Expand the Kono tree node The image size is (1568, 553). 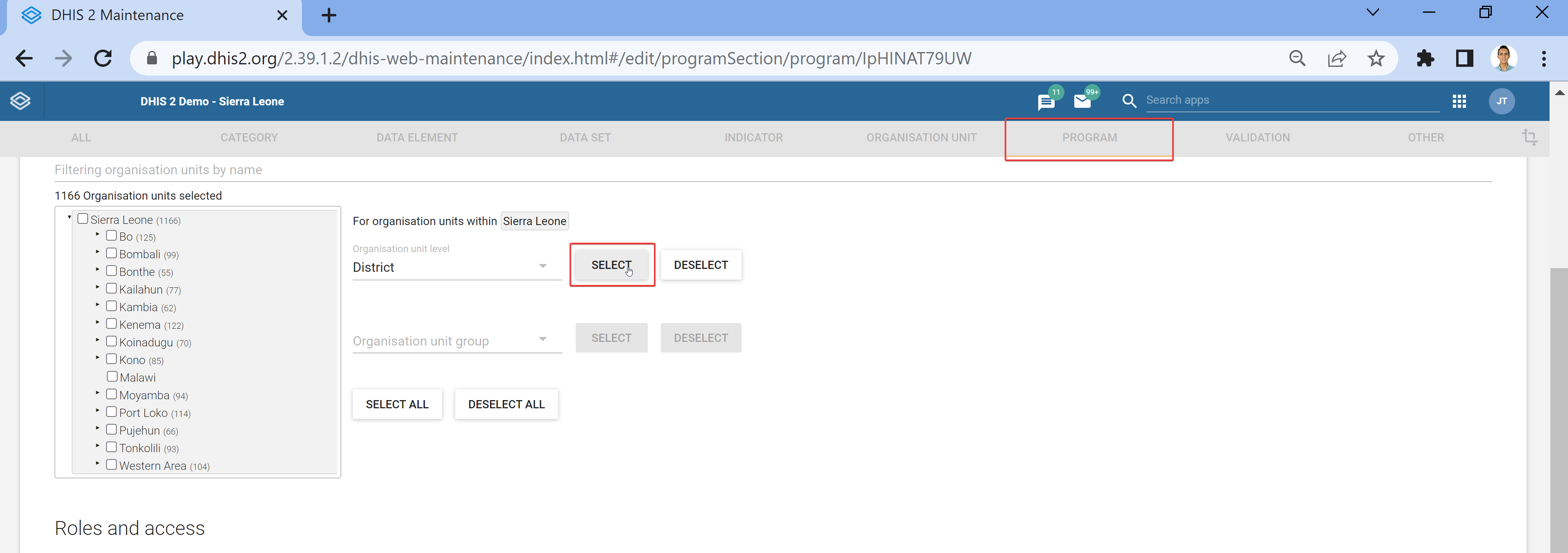coord(98,357)
